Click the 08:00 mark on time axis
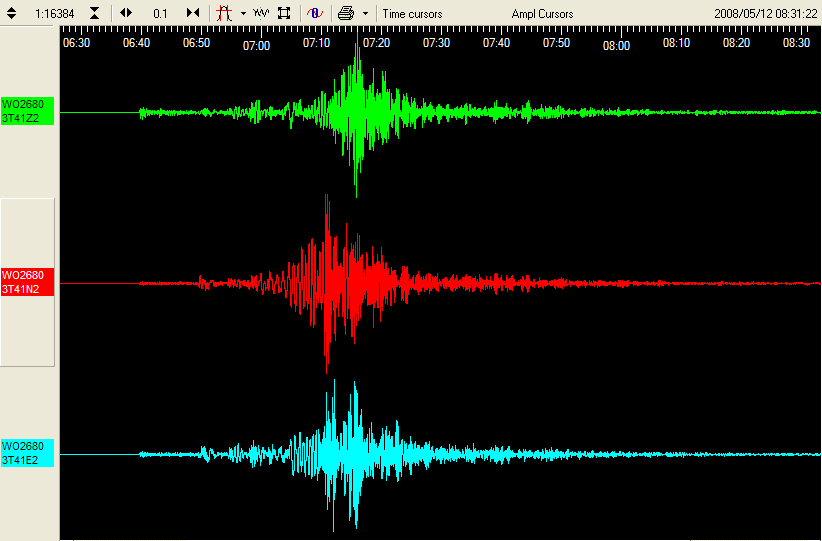The width and height of the screenshot is (822, 541). coord(616,46)
